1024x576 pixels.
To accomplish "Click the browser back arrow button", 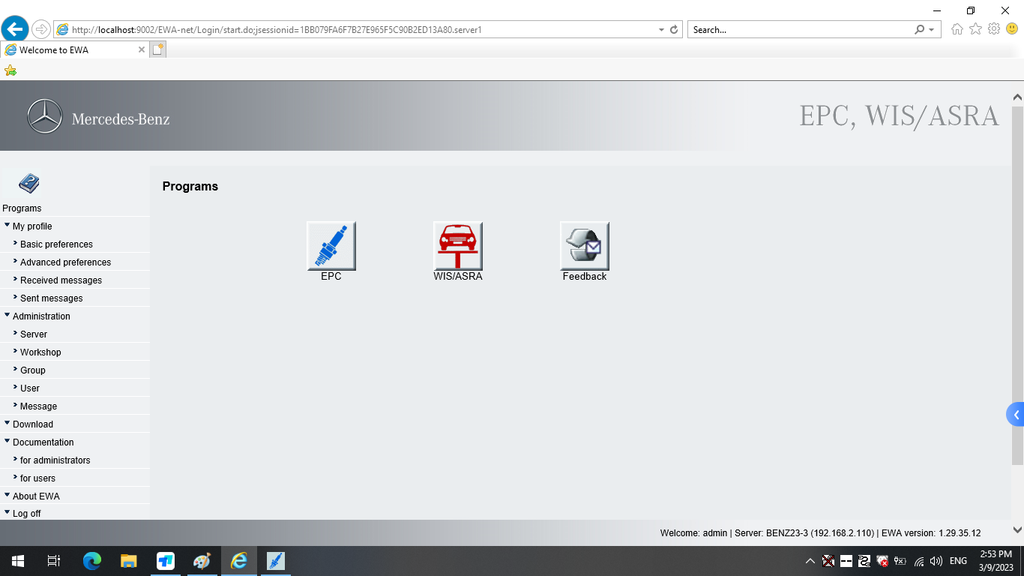I will [x=14, y=29].
